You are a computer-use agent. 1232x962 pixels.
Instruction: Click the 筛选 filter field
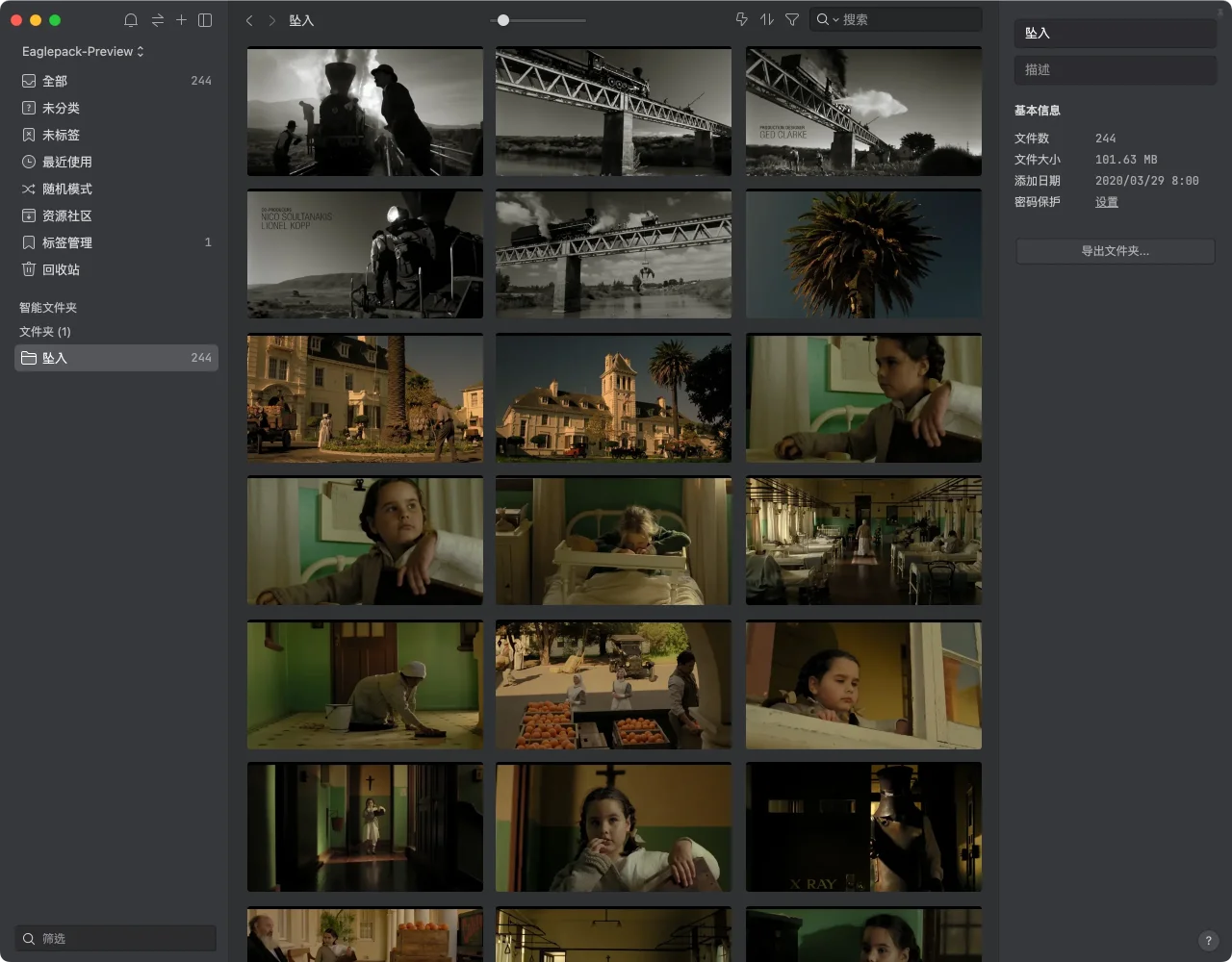(116, 938)
